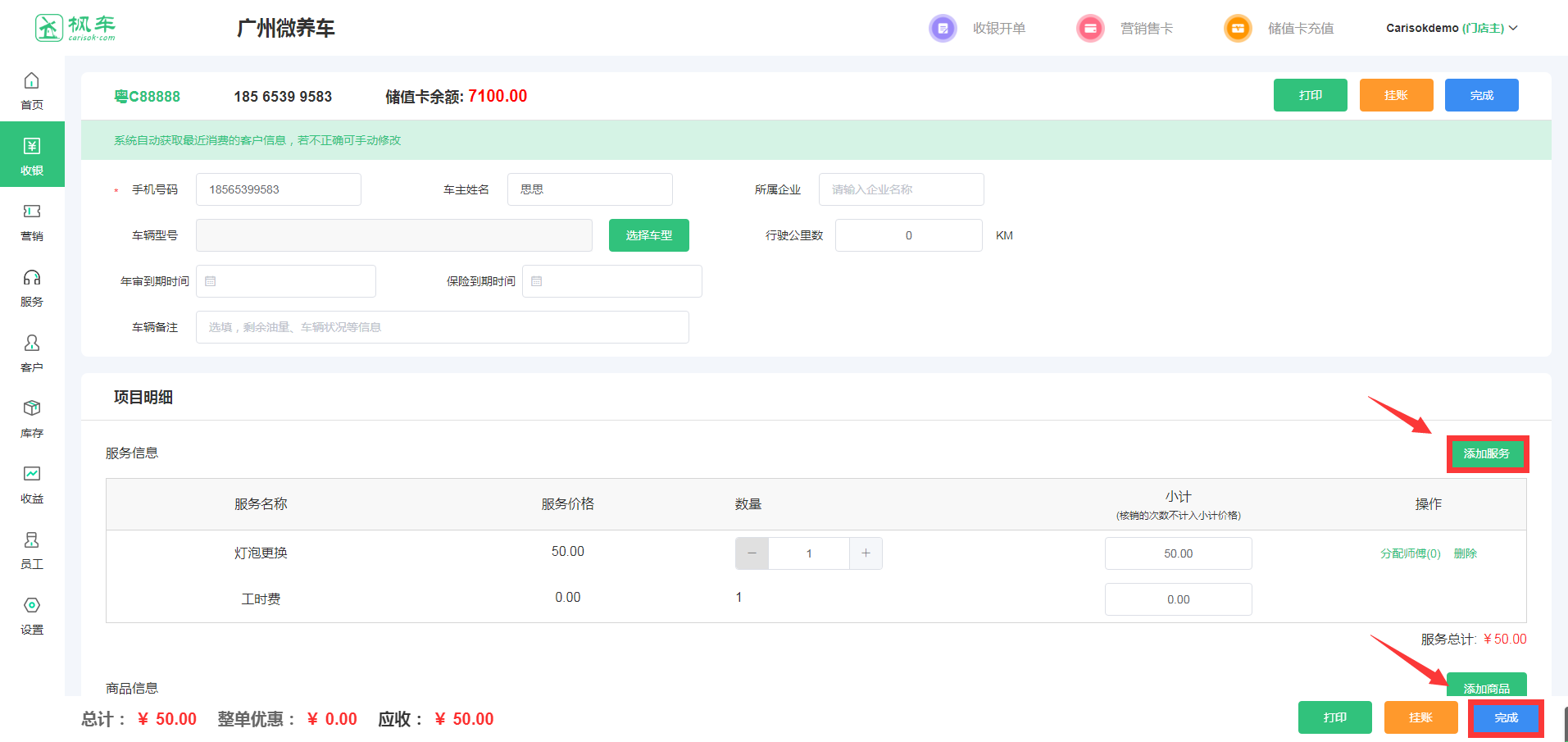Image resolution: width=1568 pixels, height=742 pixels.
Task: Click the 灯泡更换 service name
Action: [x=261, y=553]
